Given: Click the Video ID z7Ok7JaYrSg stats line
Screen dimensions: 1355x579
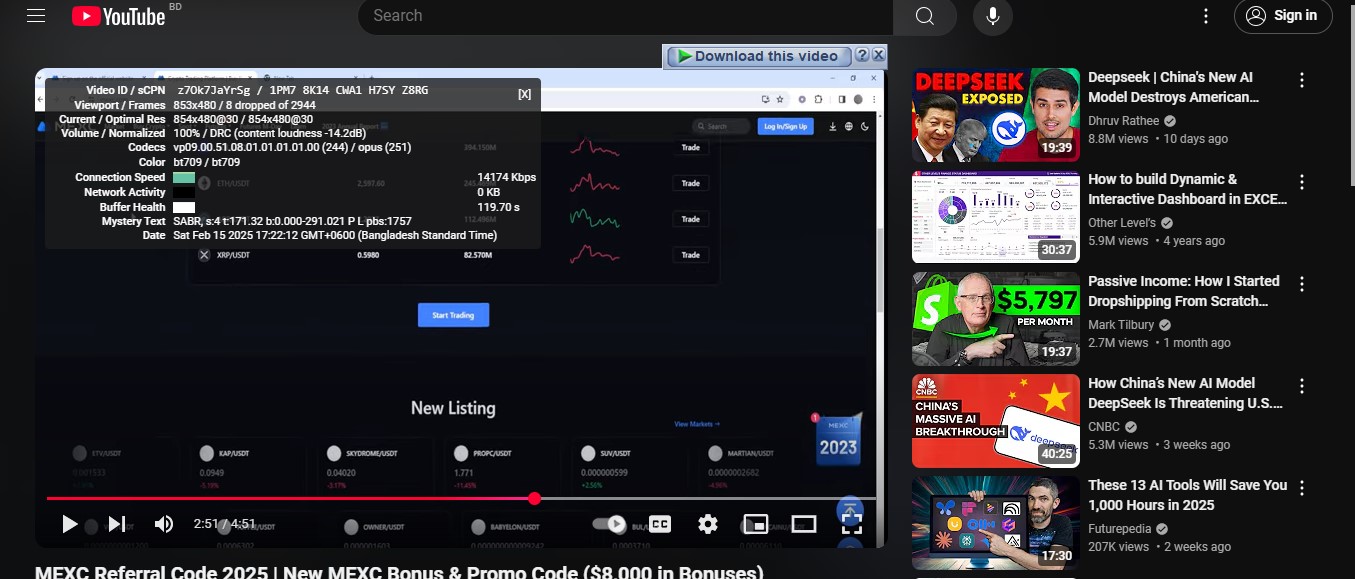Looking at the screenshot, I should coord(257,90).
